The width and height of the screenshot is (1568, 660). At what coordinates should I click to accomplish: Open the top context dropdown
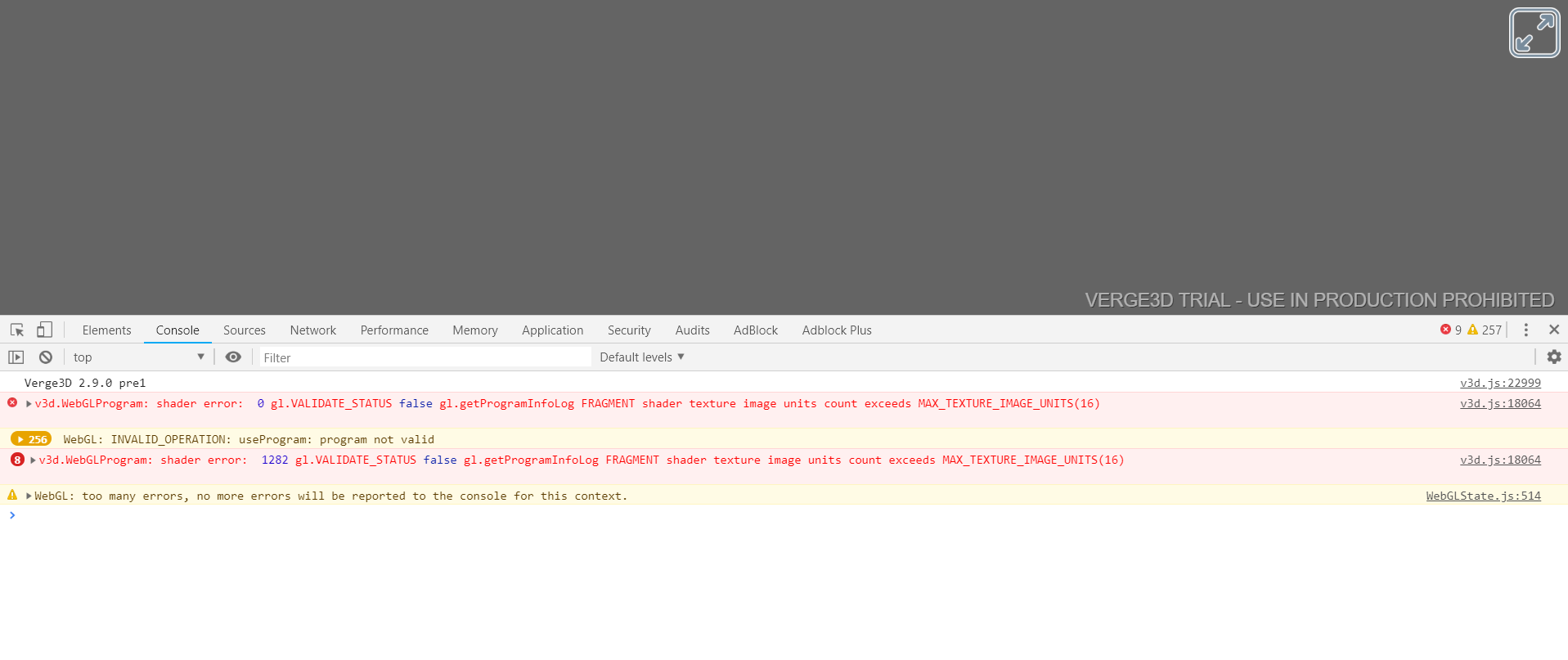(137, 357)
